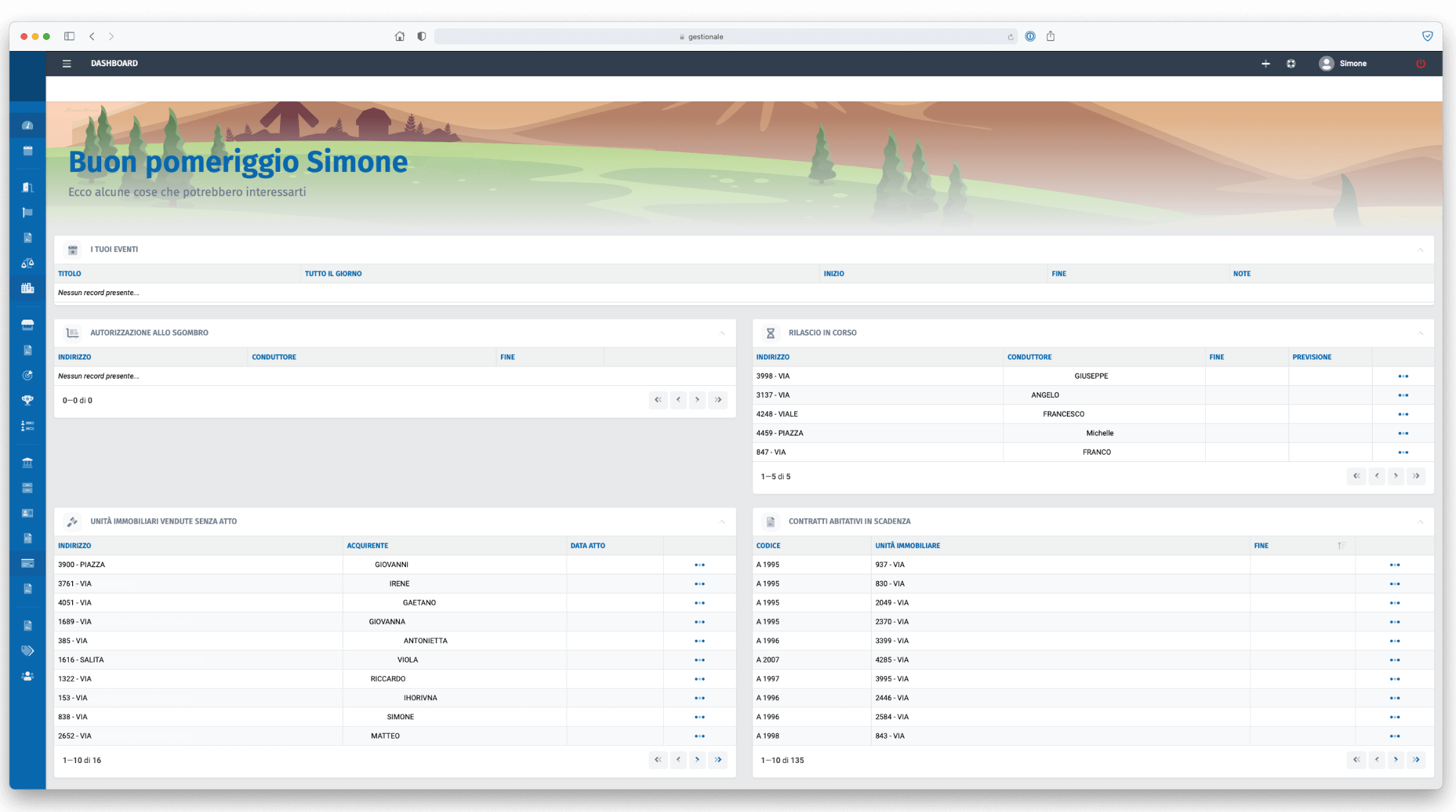
Task: Open the target icon in sidebar
Action: click(x=27, y=375)
